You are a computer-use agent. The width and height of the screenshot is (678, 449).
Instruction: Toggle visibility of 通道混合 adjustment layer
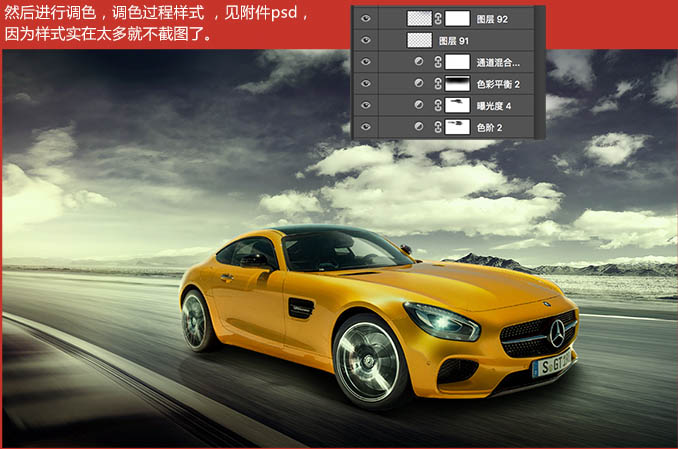[x=366, y=62]
